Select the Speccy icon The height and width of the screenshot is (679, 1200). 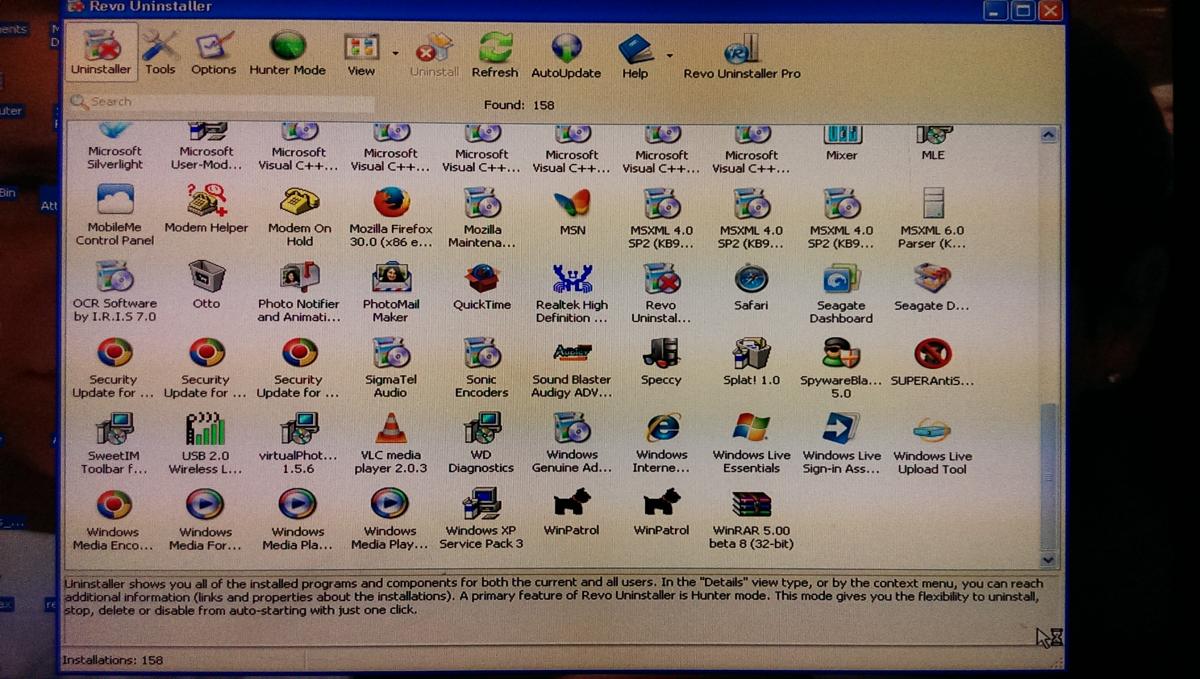(x=661, y=363)
